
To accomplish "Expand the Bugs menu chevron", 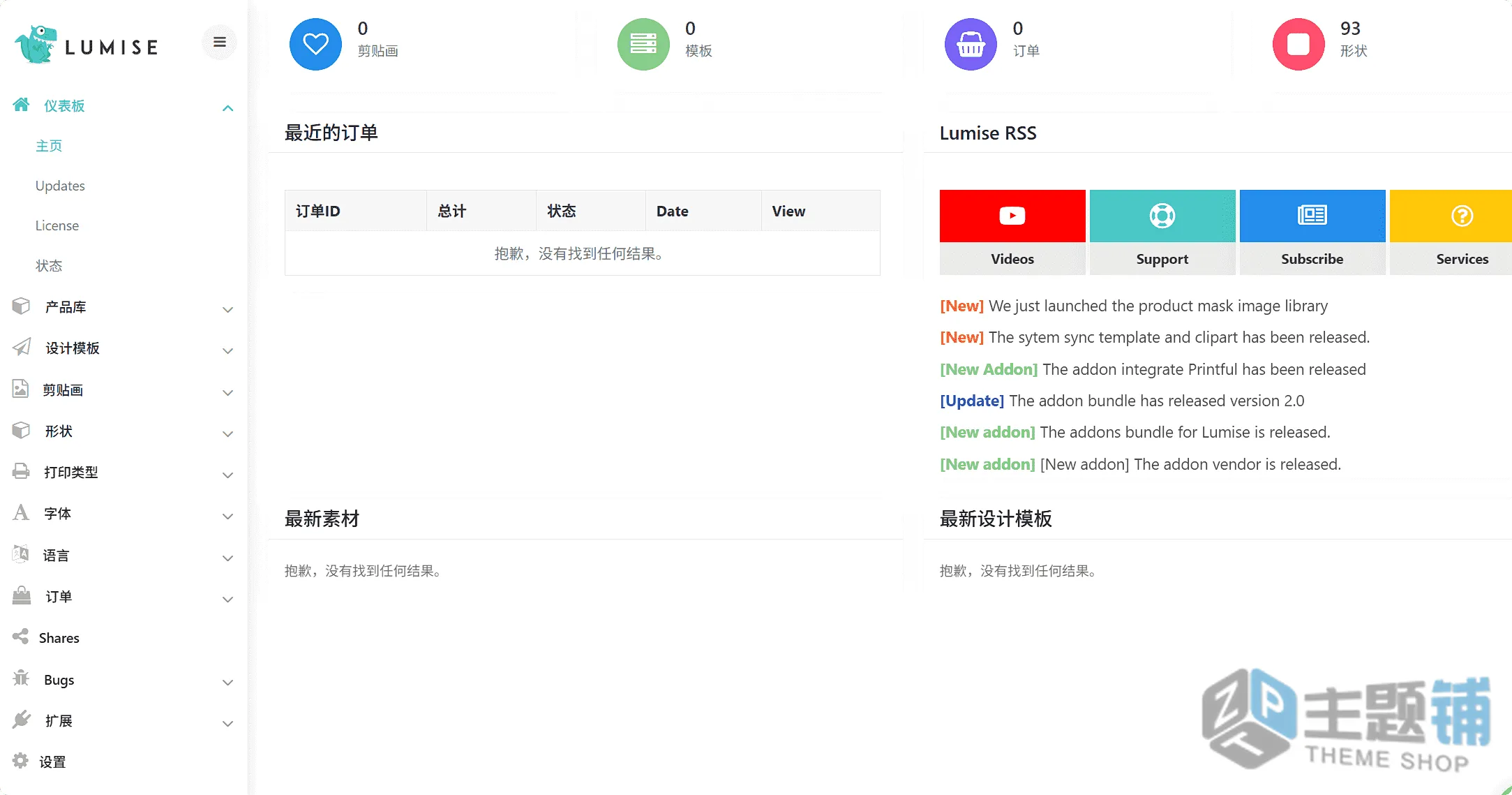I will (227, 682).
